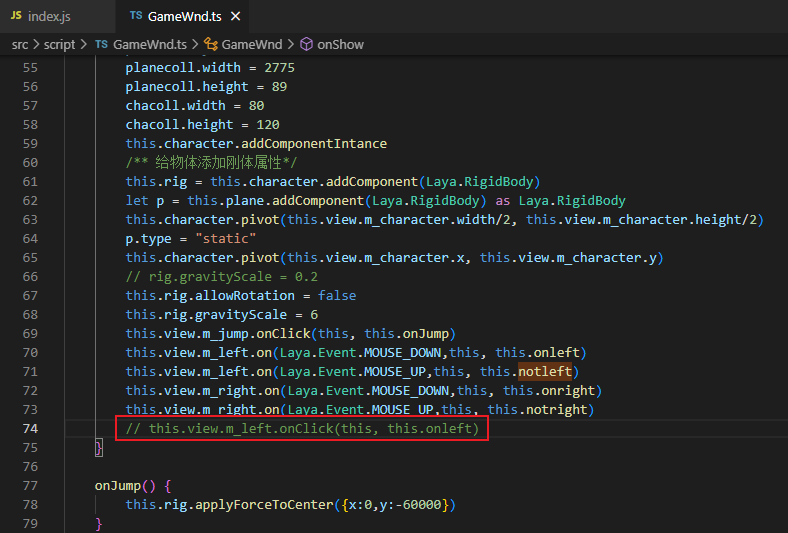
Task: Close the GameWnd.ts tab
Action: [x=235, y=16]
